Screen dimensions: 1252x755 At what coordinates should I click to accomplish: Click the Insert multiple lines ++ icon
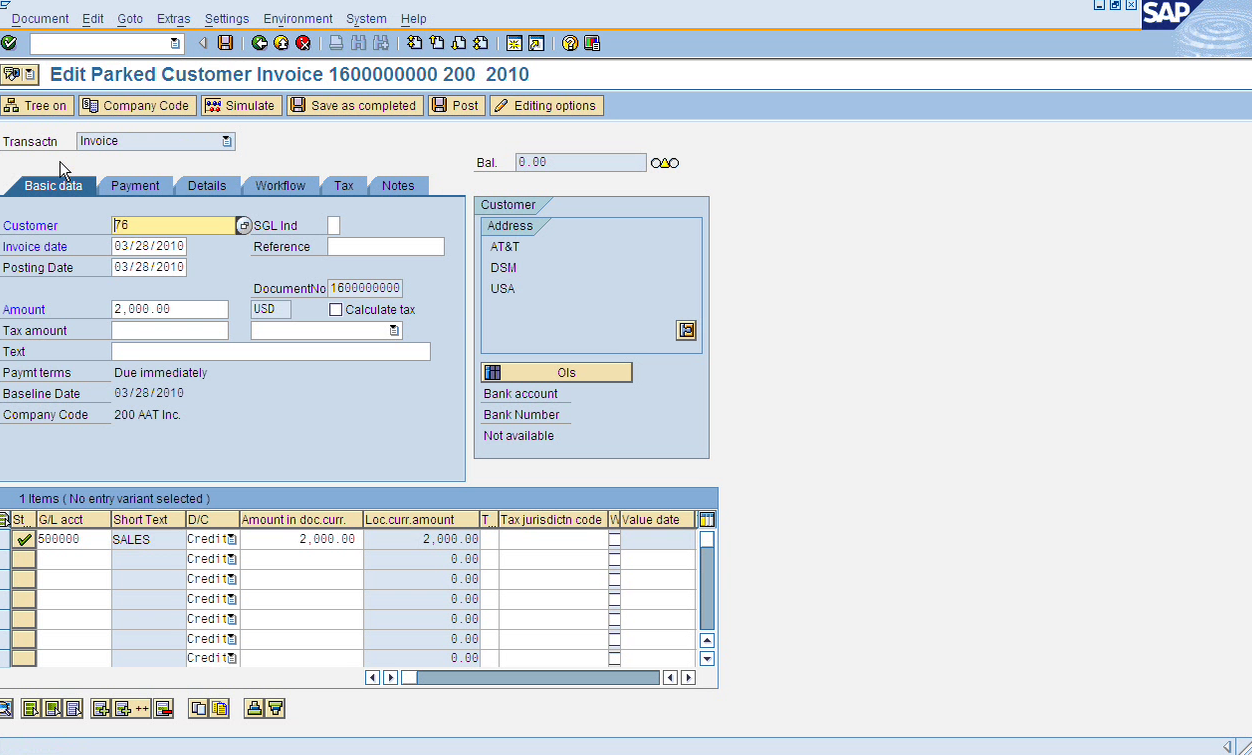tap(132, 708)
